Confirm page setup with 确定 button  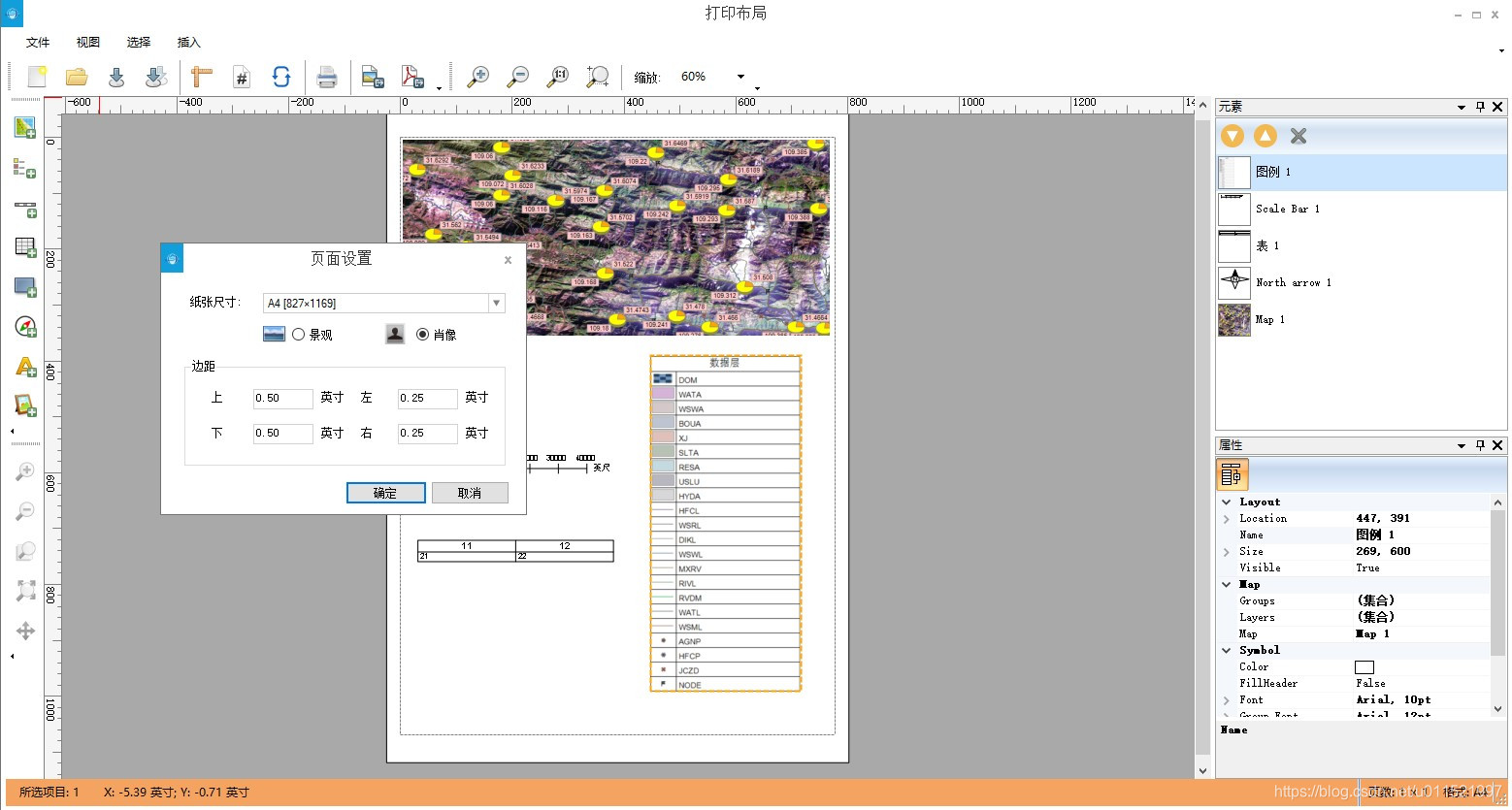click(386, 493)
